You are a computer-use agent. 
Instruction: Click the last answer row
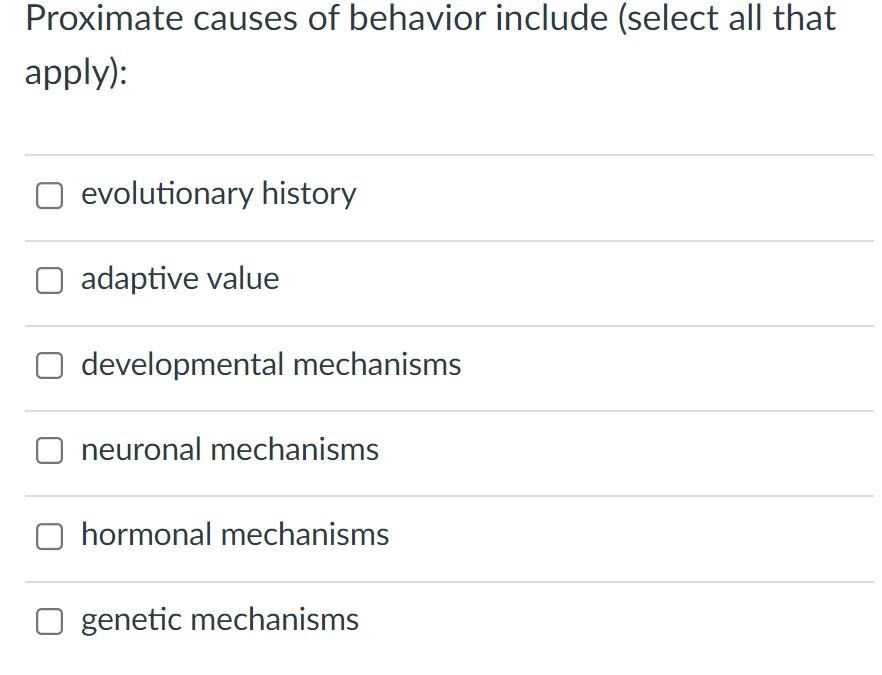[x=440, y=620]
